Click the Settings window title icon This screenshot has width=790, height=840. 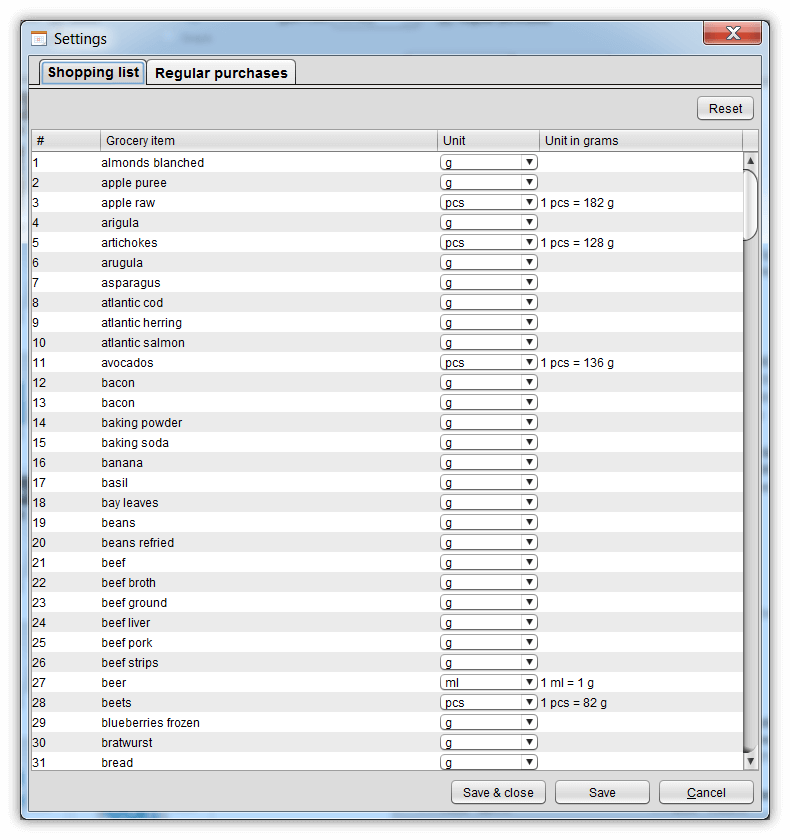pos(39,39)
